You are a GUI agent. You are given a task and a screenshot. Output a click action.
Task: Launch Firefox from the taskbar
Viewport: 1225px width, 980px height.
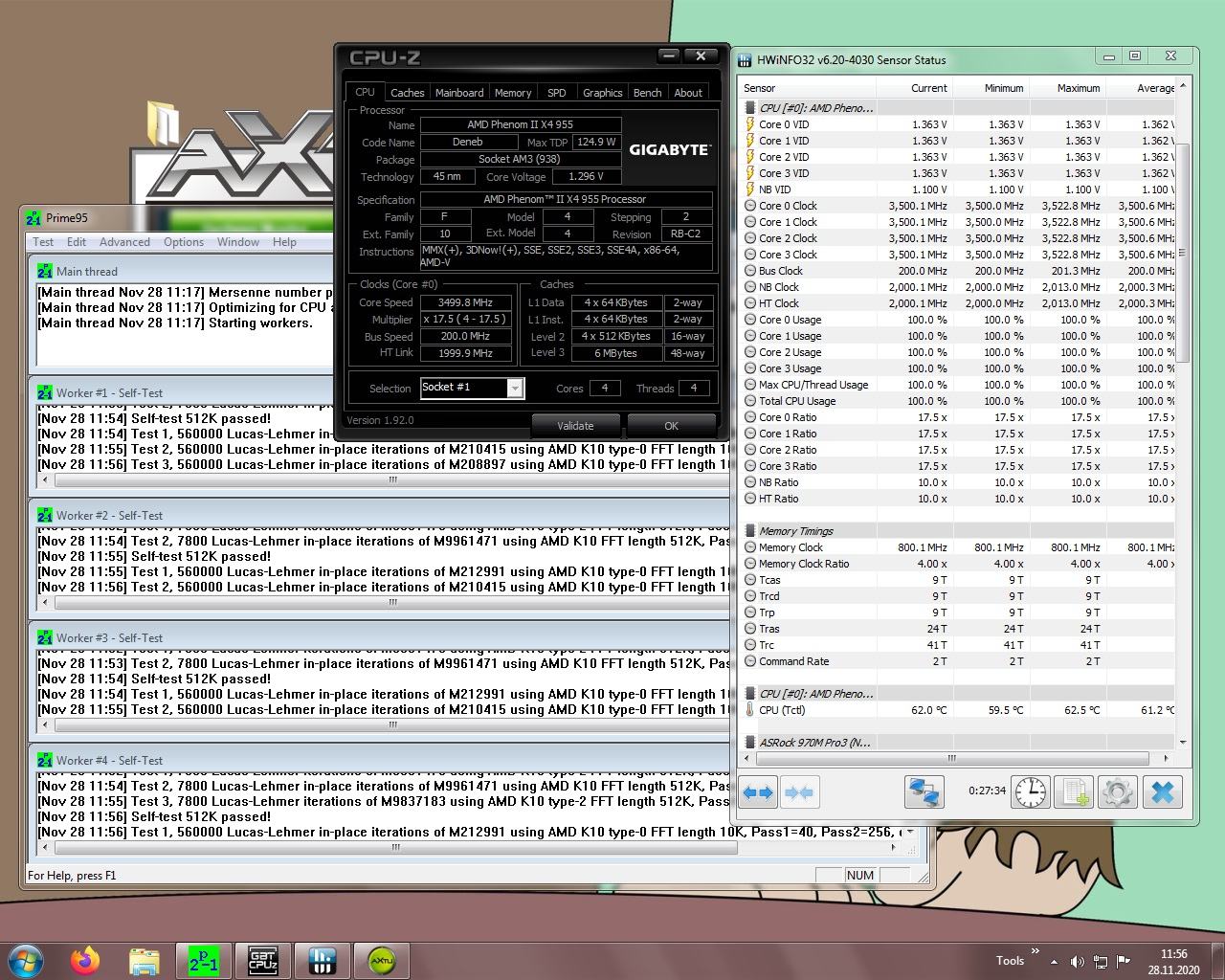85,960
